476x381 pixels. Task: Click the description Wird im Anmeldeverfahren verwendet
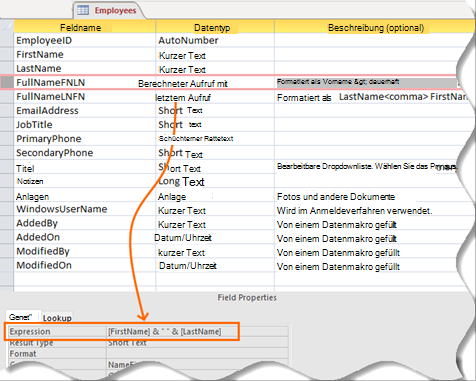point(354,210)
